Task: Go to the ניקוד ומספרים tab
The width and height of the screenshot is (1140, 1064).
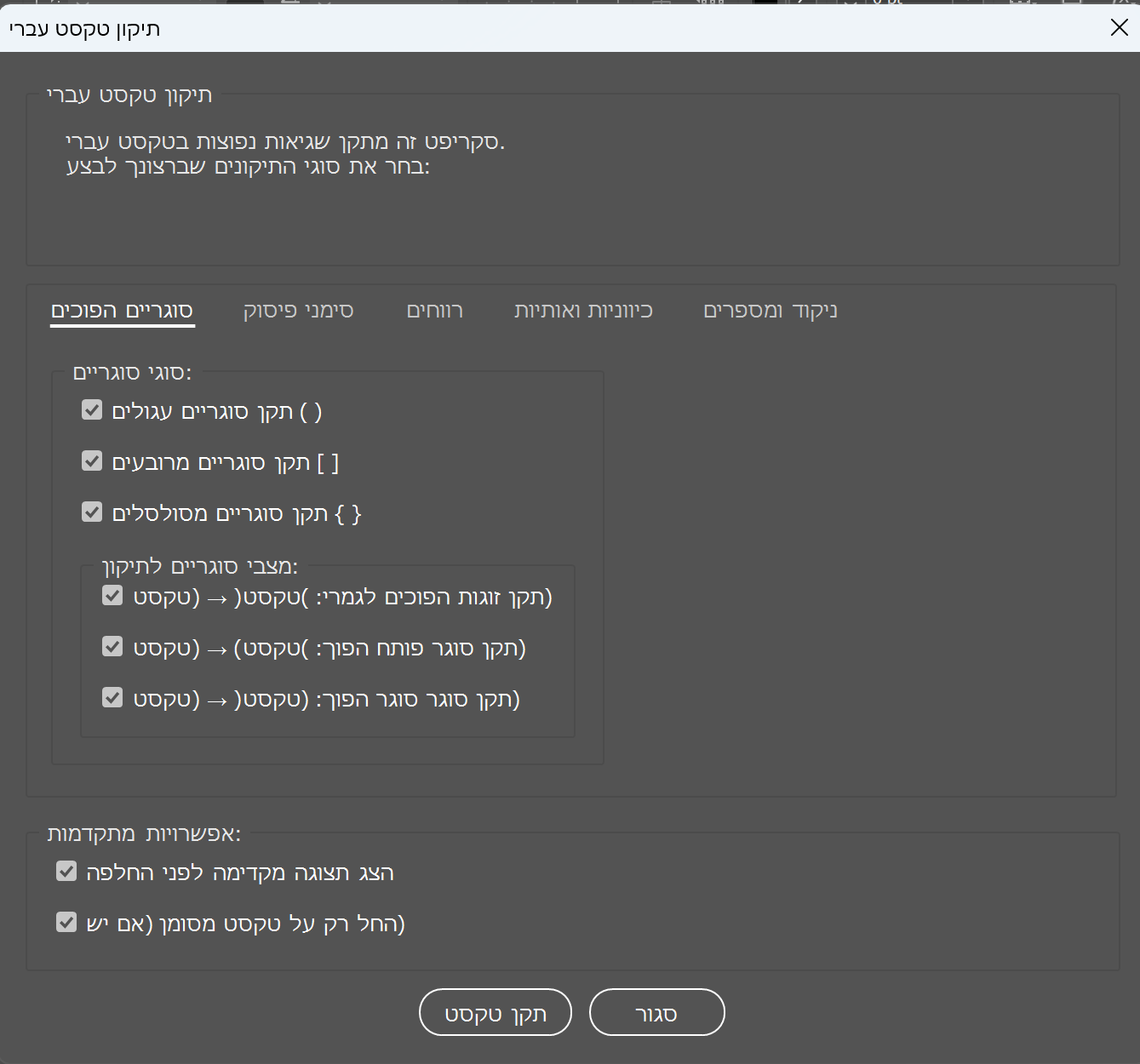Action: (x=770, y=311)
